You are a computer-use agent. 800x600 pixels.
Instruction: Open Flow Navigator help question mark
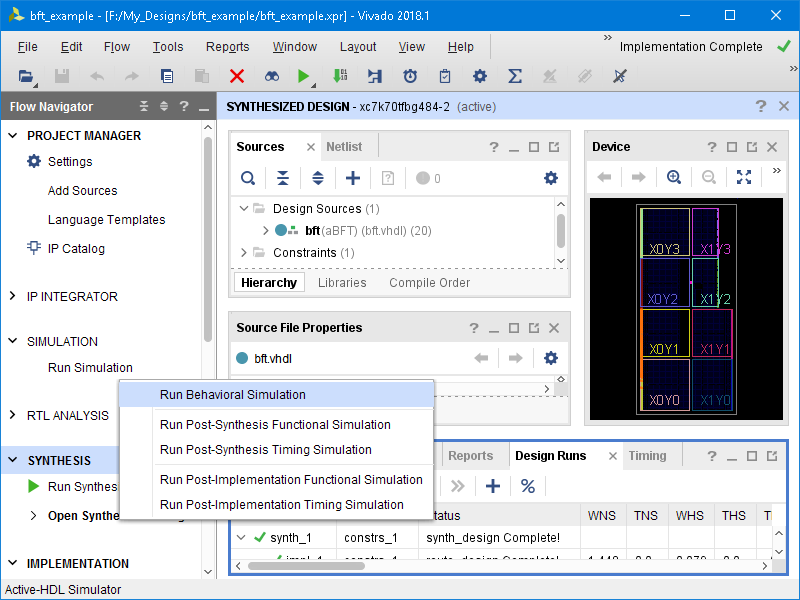184,106
